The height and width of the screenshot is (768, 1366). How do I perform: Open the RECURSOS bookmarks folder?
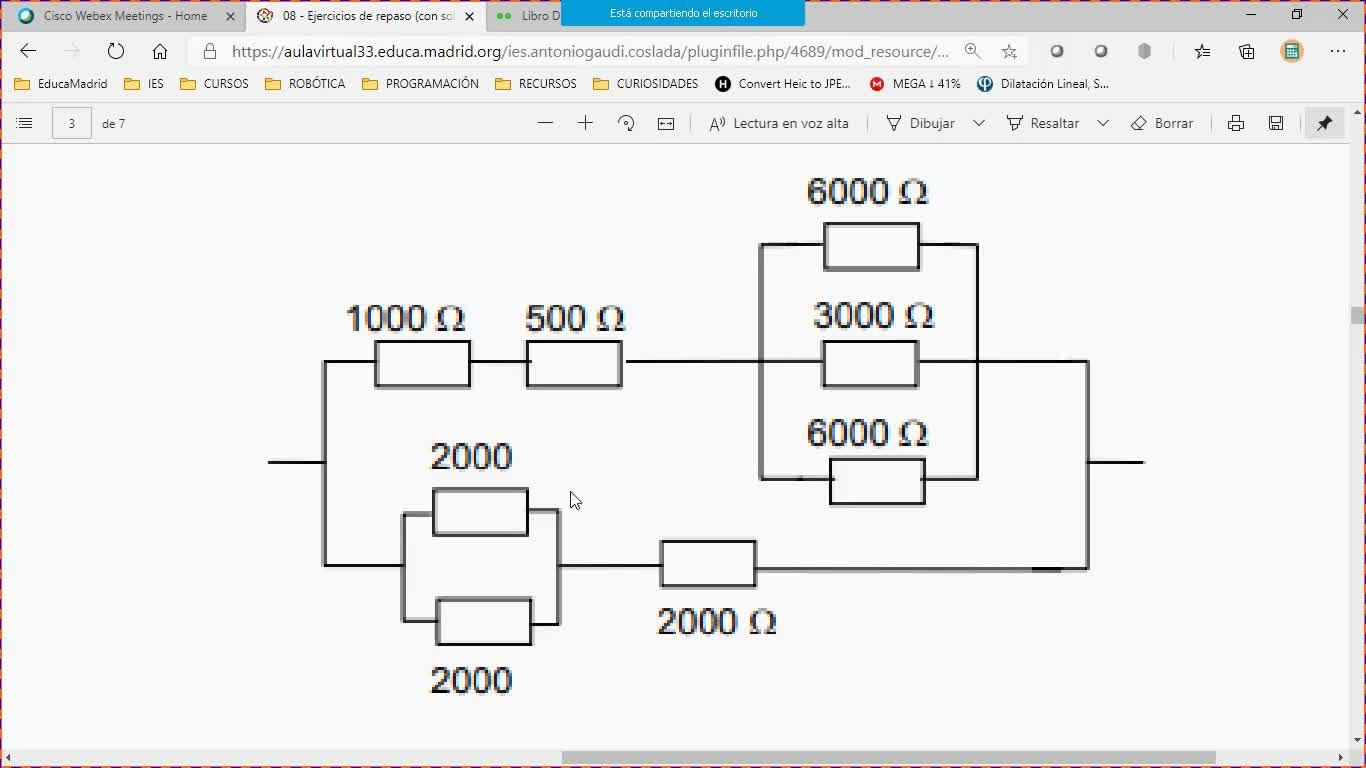[x=536, y=84]
